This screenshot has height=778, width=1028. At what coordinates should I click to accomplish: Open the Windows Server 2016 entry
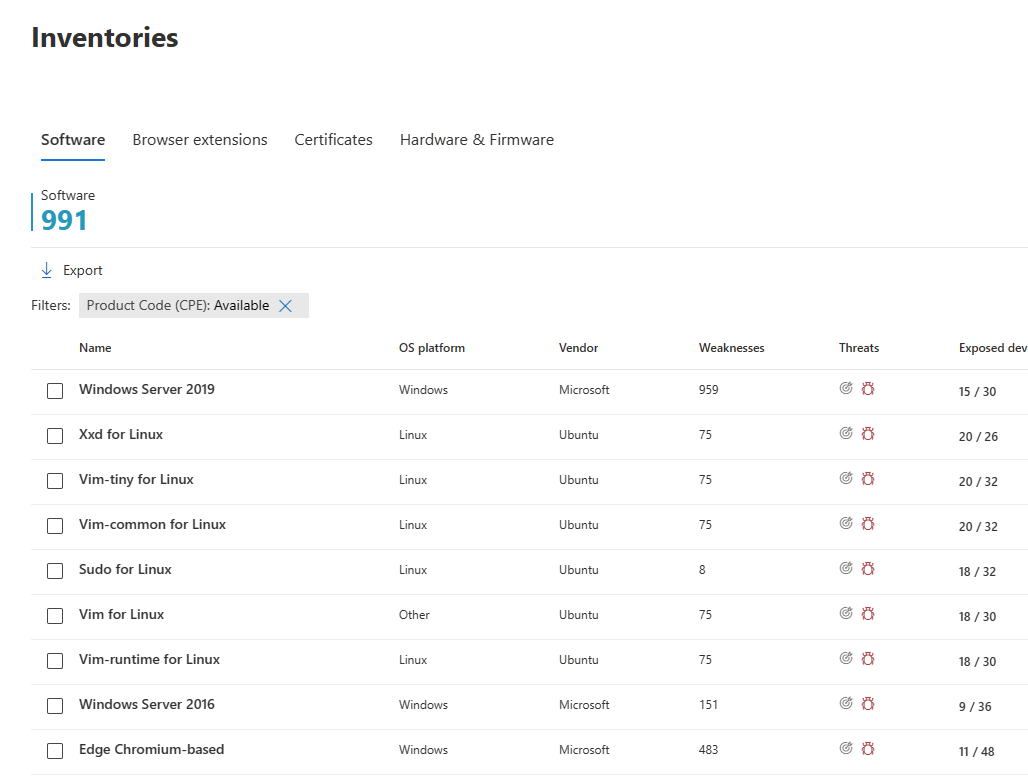tap(147, 705)
